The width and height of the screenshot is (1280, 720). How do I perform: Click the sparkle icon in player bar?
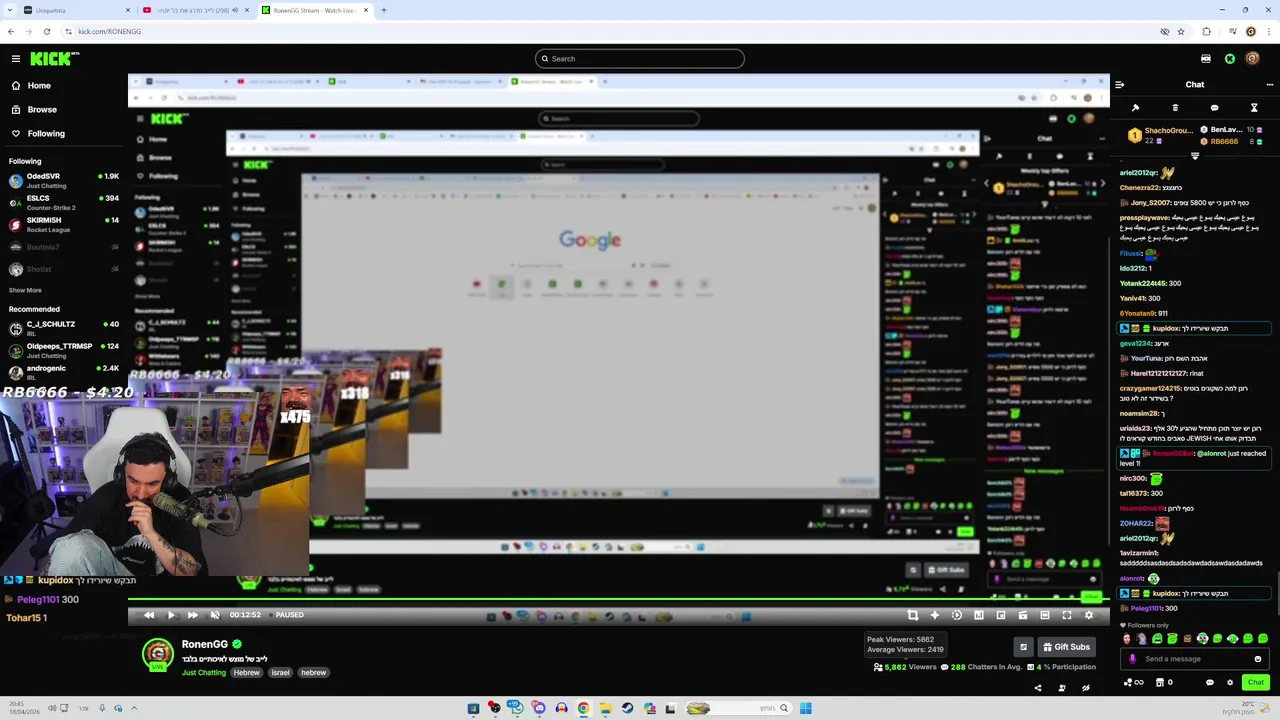935,615
